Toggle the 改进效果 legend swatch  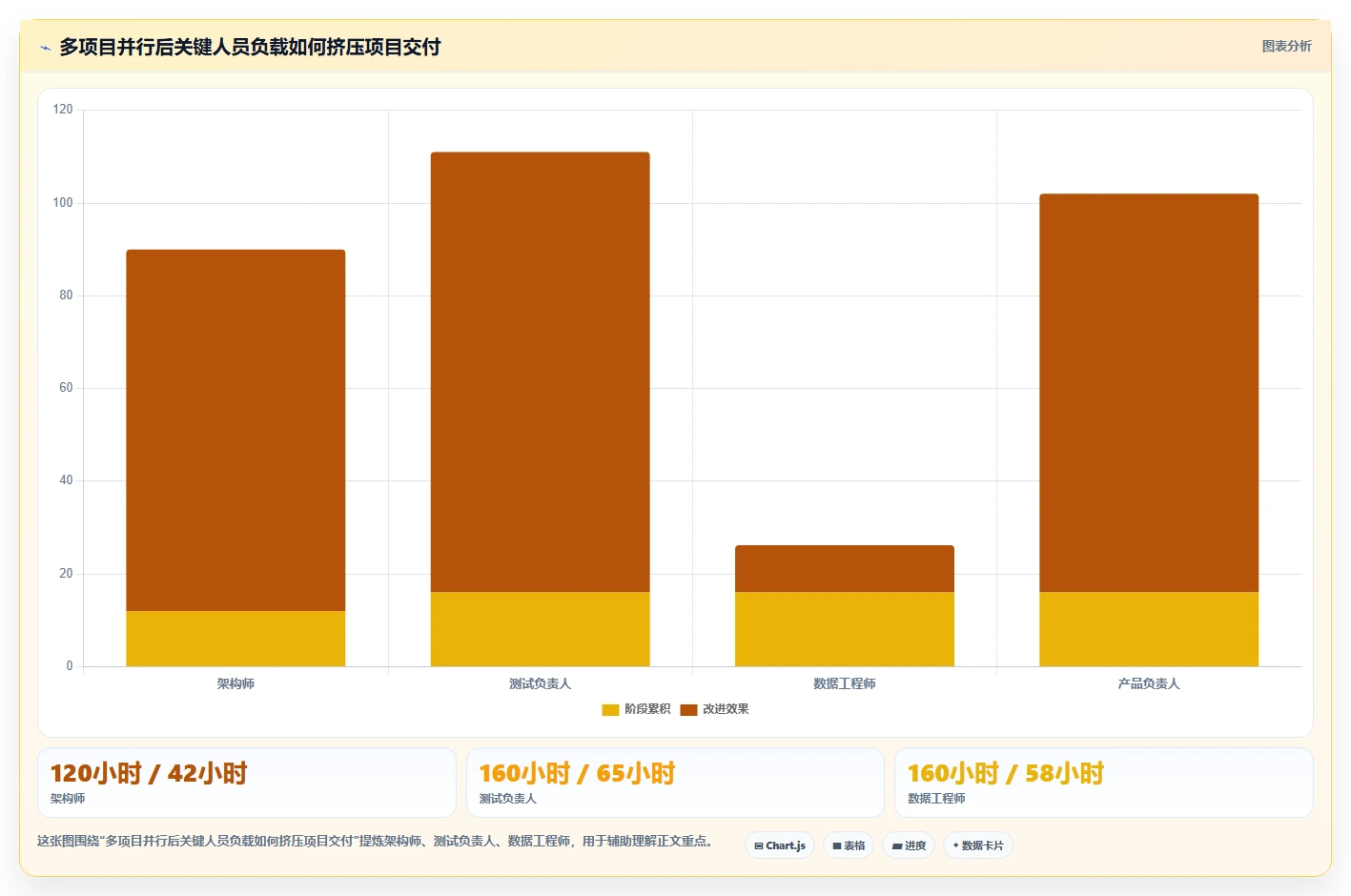[x=688, y=710]
